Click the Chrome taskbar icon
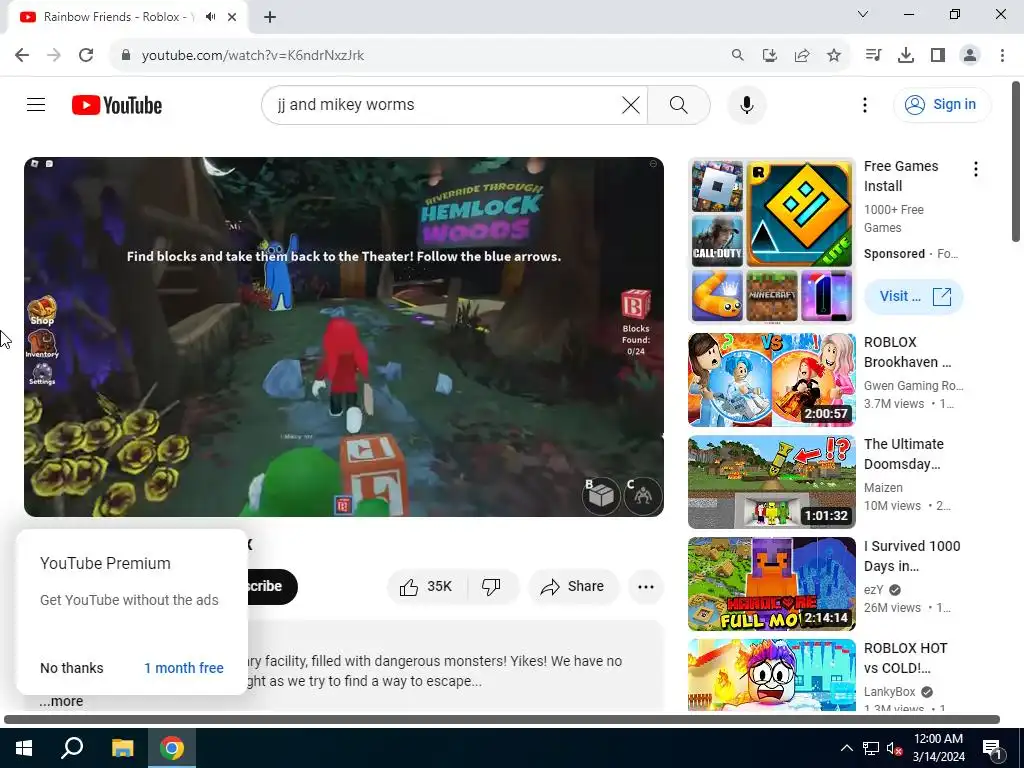Screen dimensions: 1024x768 [172, 748]
